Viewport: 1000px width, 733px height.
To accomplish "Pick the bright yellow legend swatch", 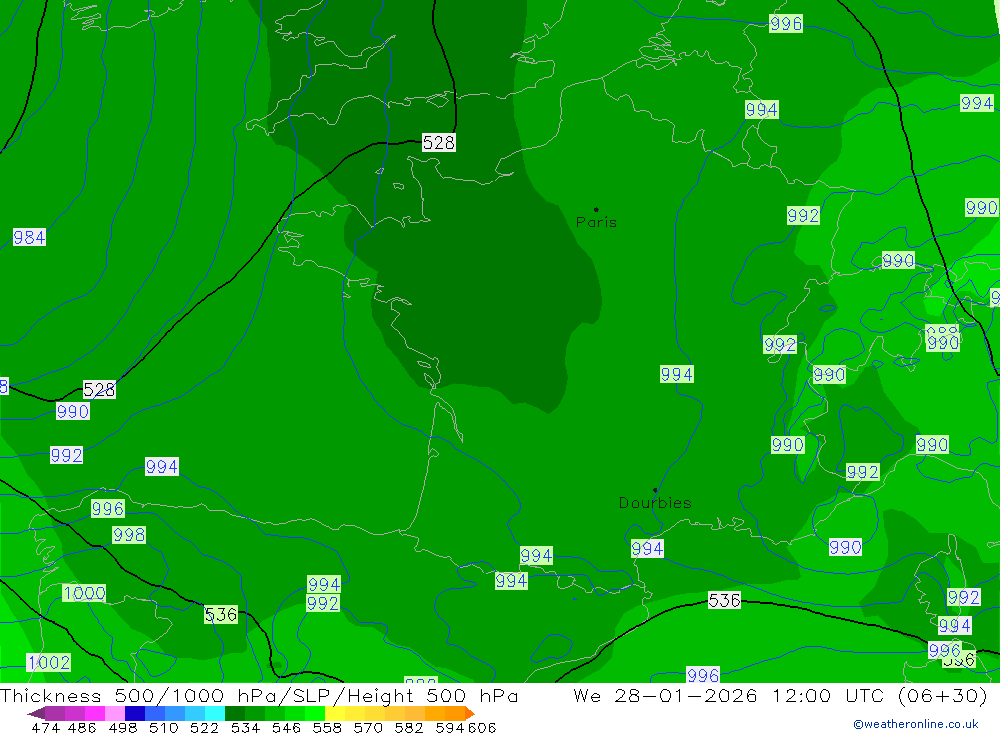I will 335,713.
